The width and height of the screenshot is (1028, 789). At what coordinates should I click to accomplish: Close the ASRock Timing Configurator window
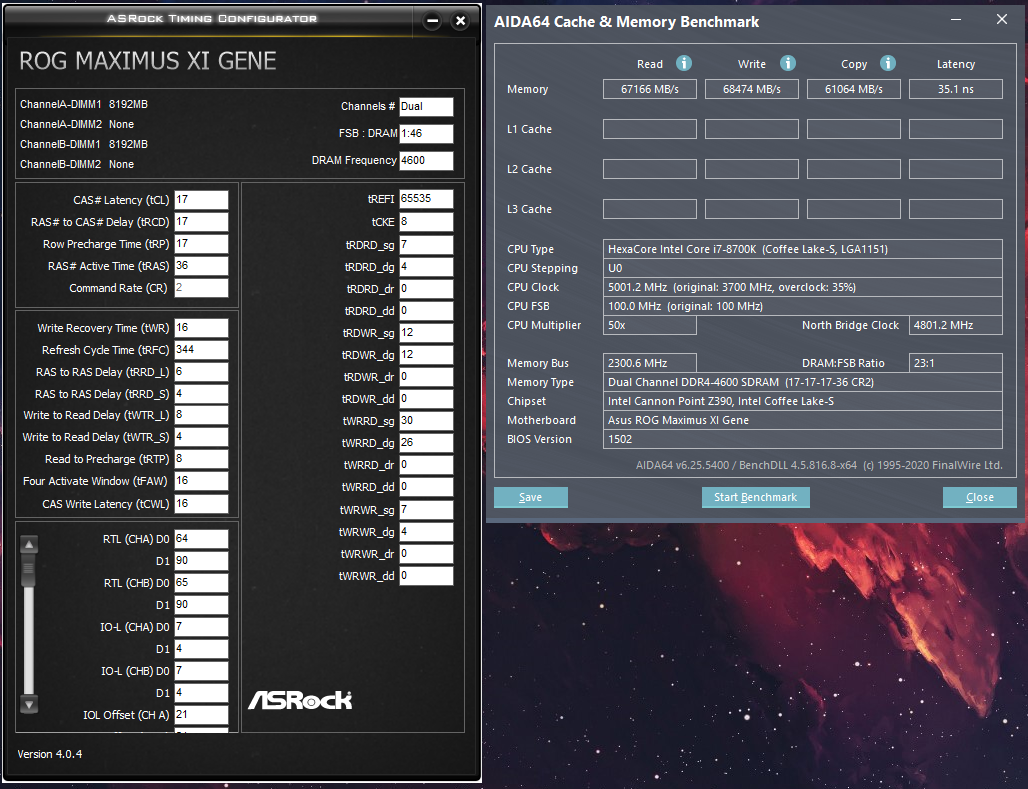461,21
